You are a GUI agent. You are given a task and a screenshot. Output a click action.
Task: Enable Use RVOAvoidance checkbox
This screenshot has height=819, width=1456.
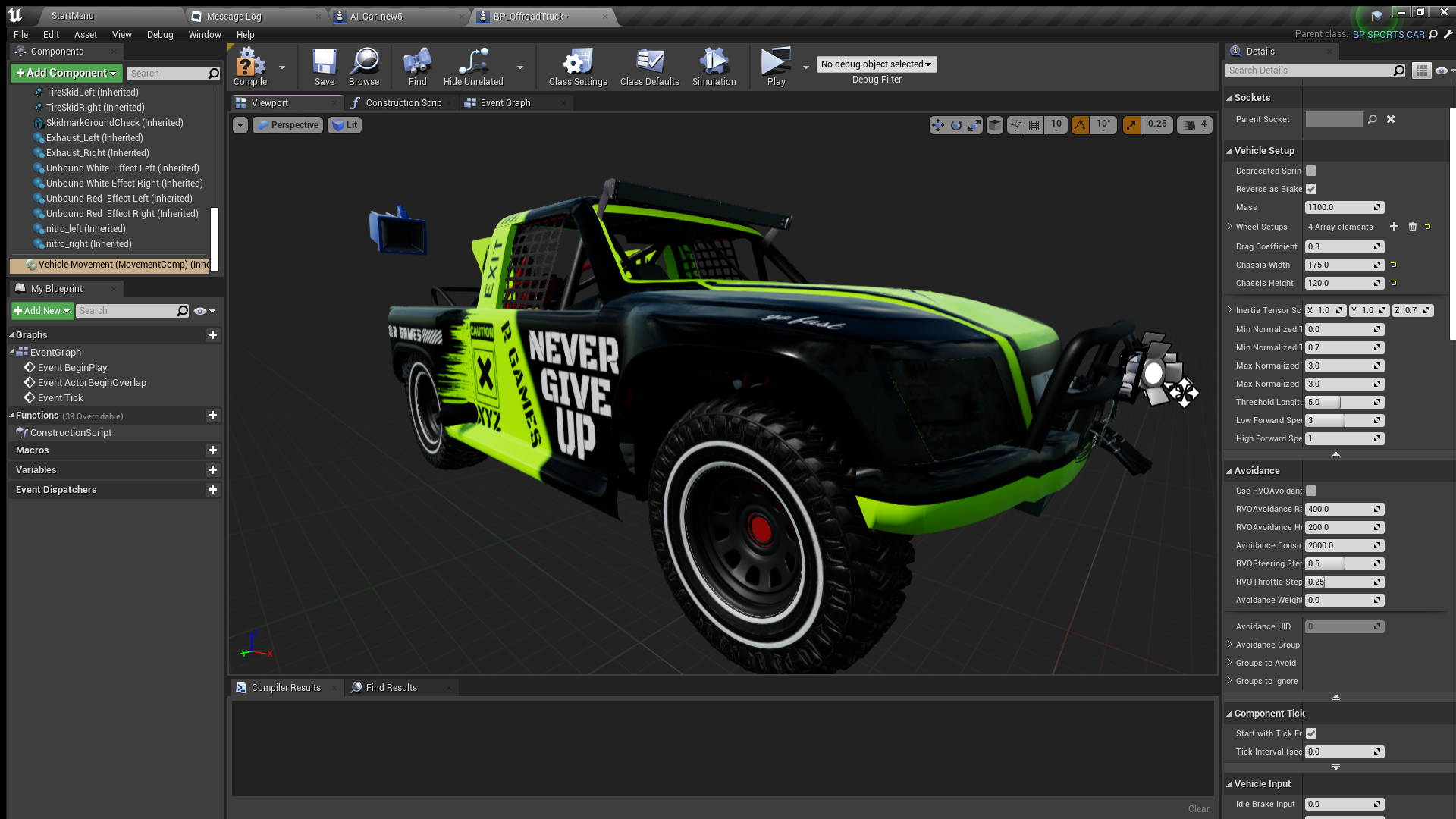(1311, 491)
